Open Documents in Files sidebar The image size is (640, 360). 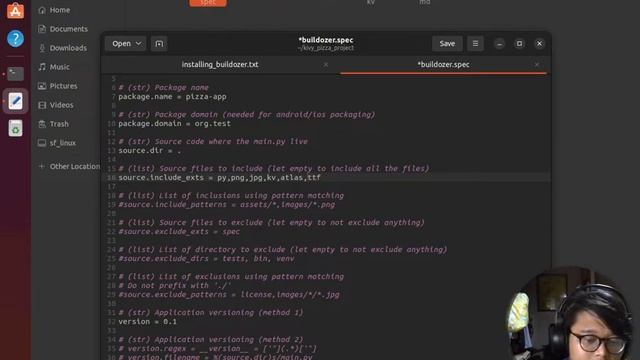[x=69, y=29]
